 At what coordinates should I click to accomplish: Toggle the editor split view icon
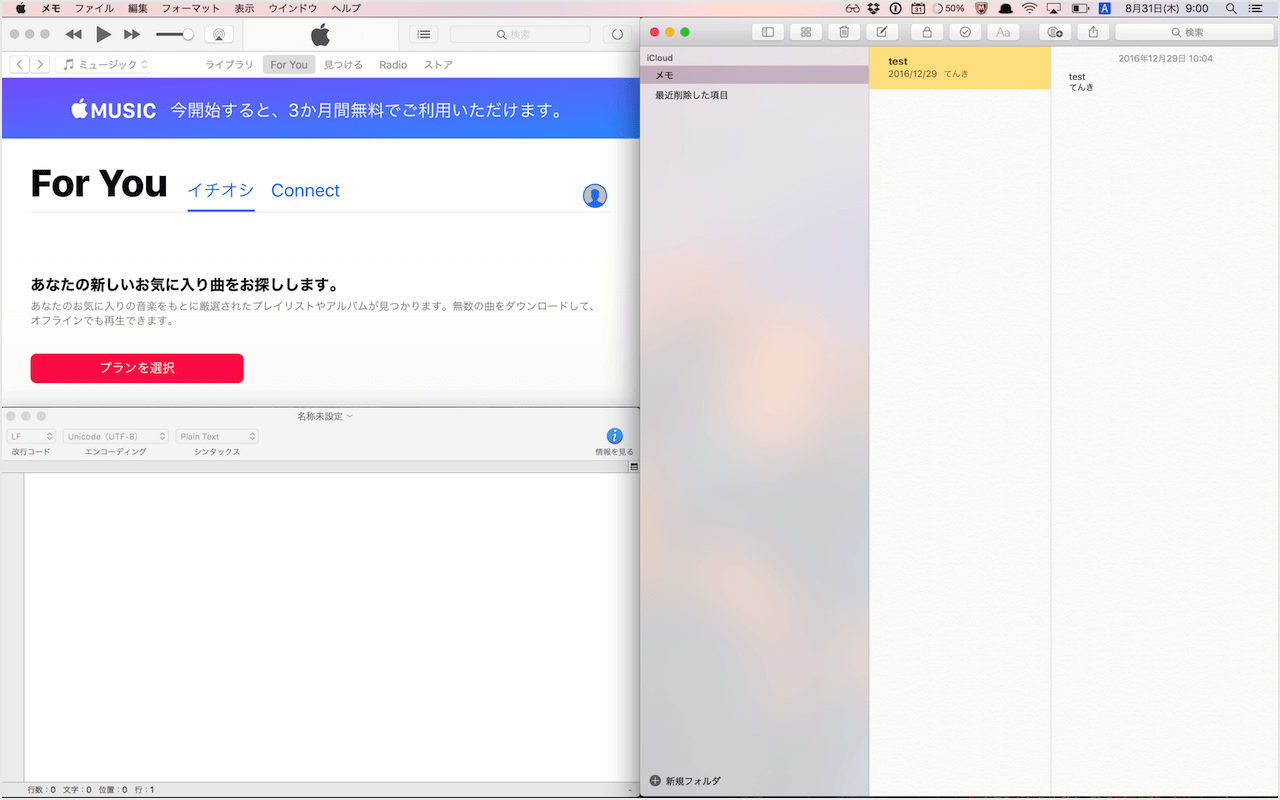634,467
